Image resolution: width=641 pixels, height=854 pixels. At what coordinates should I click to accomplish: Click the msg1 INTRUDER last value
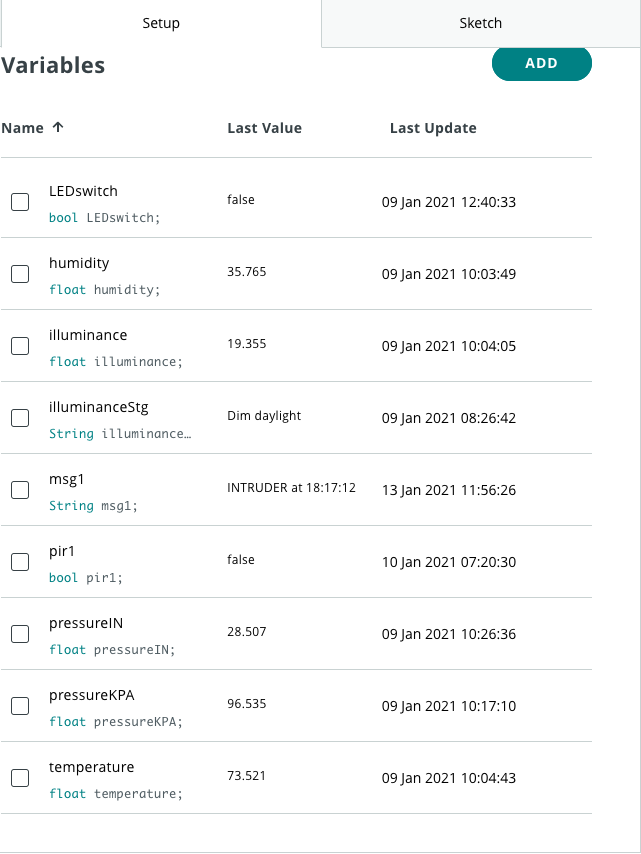pyautogui.click(x=291, y=488)
